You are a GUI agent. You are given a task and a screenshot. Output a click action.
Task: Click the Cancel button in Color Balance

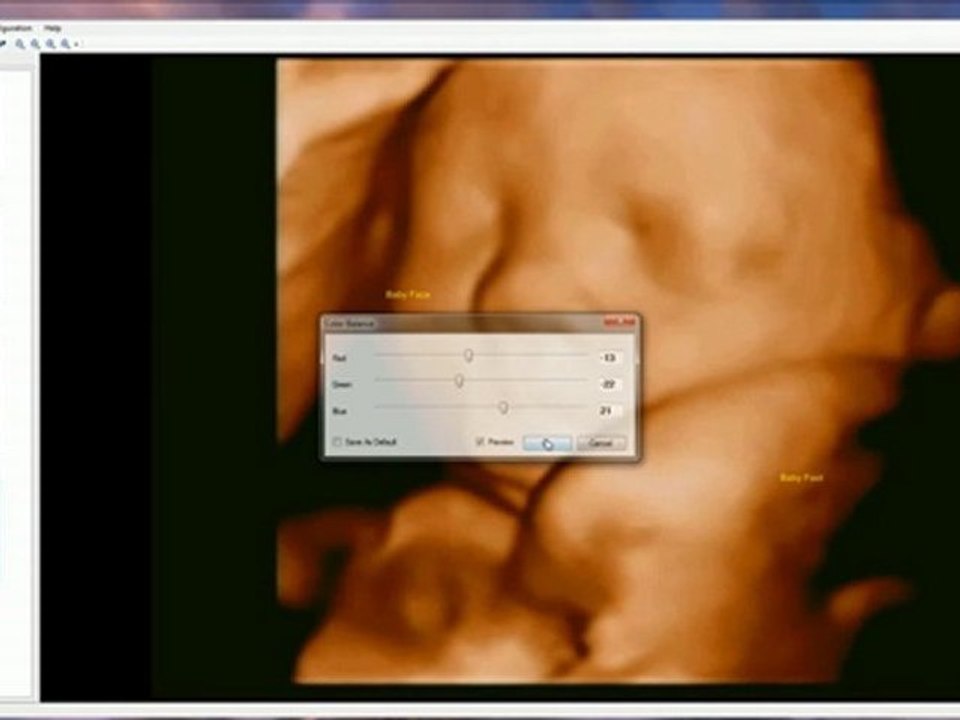tap(601, 443)
